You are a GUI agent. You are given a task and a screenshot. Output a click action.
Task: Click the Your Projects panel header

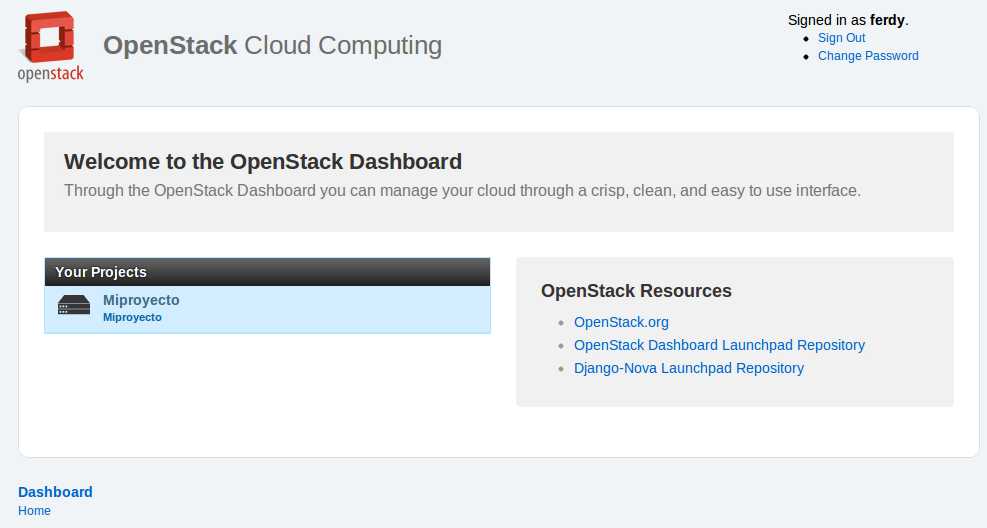tap(268, 272)
